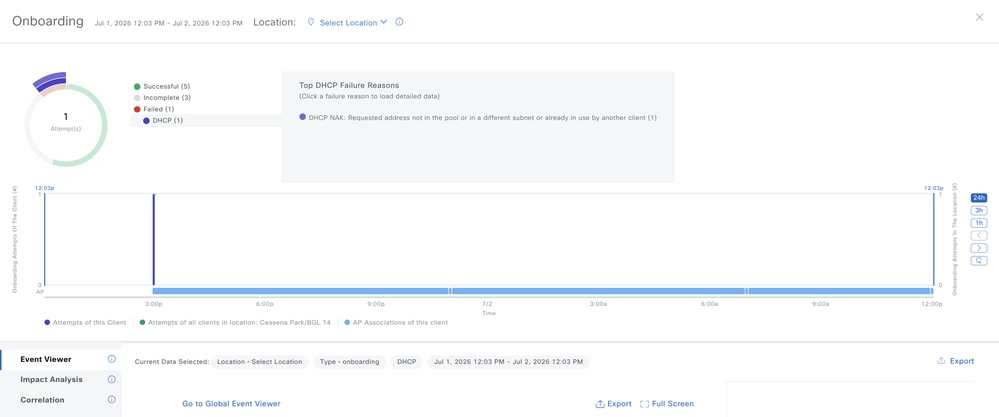Toggle Attempts of all clients in location legend
The width and height of the screenshot is (999, 417).
(x=235, y=323)
